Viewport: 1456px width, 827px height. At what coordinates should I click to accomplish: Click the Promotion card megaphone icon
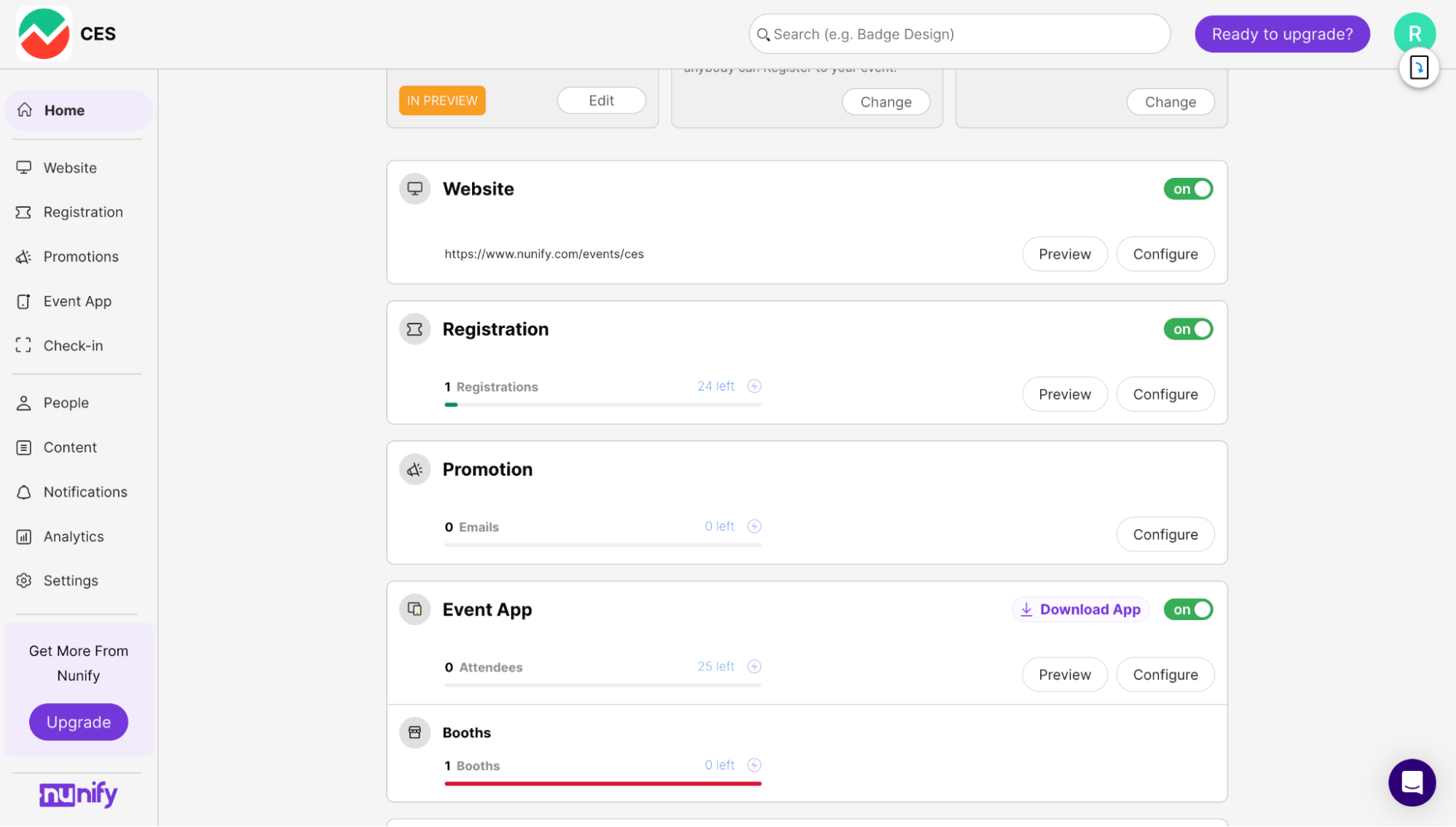pyautogui.click(x=414, y=469)
